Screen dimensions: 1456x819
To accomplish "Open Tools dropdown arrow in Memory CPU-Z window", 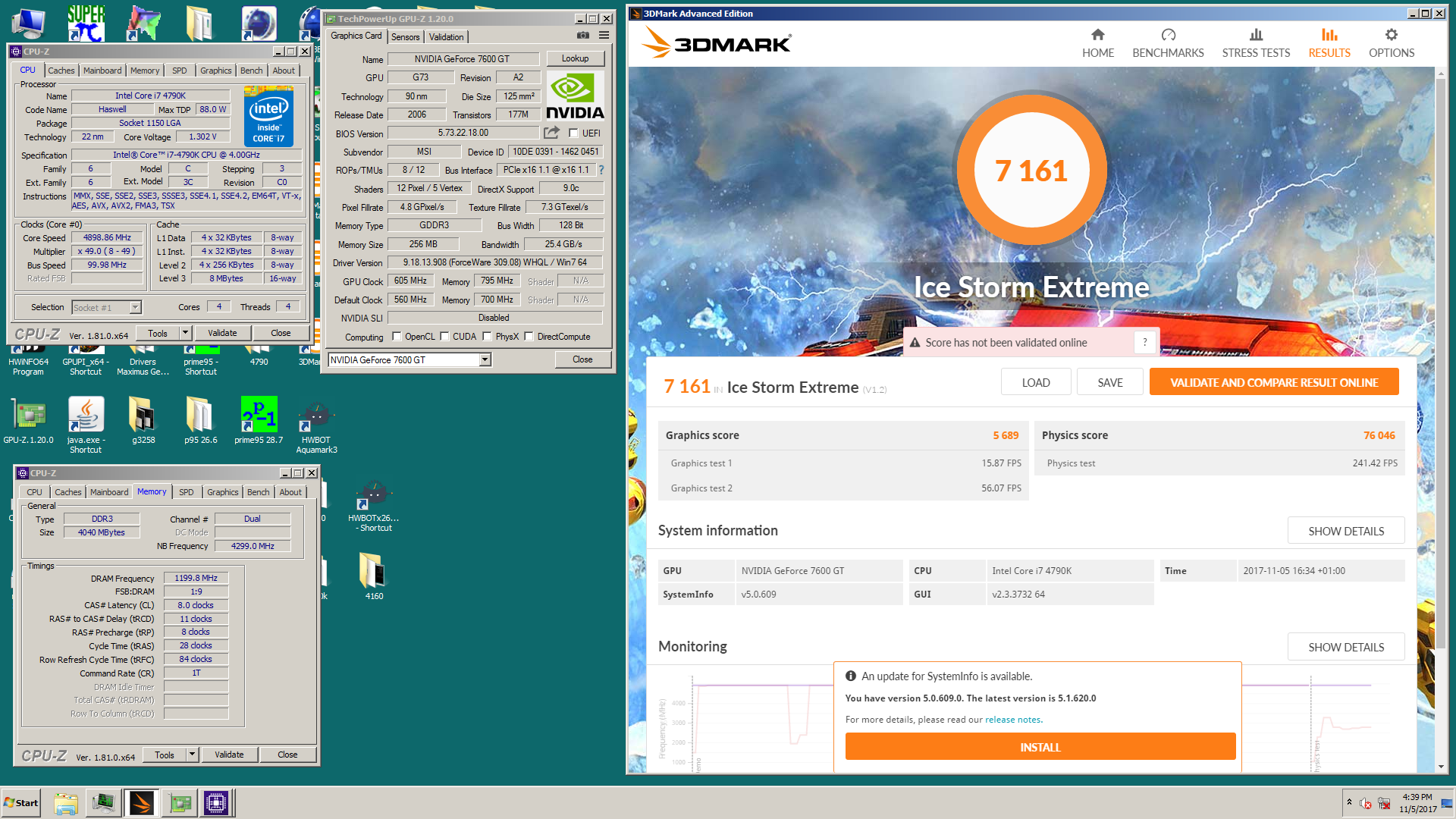I will 192,755.
